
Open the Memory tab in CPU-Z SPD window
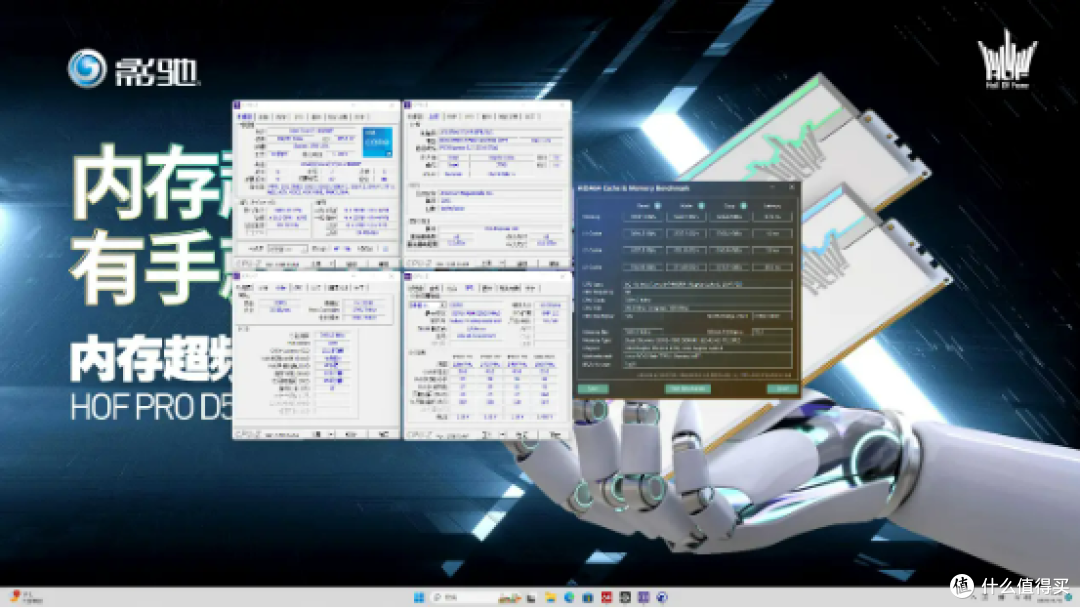452,288
